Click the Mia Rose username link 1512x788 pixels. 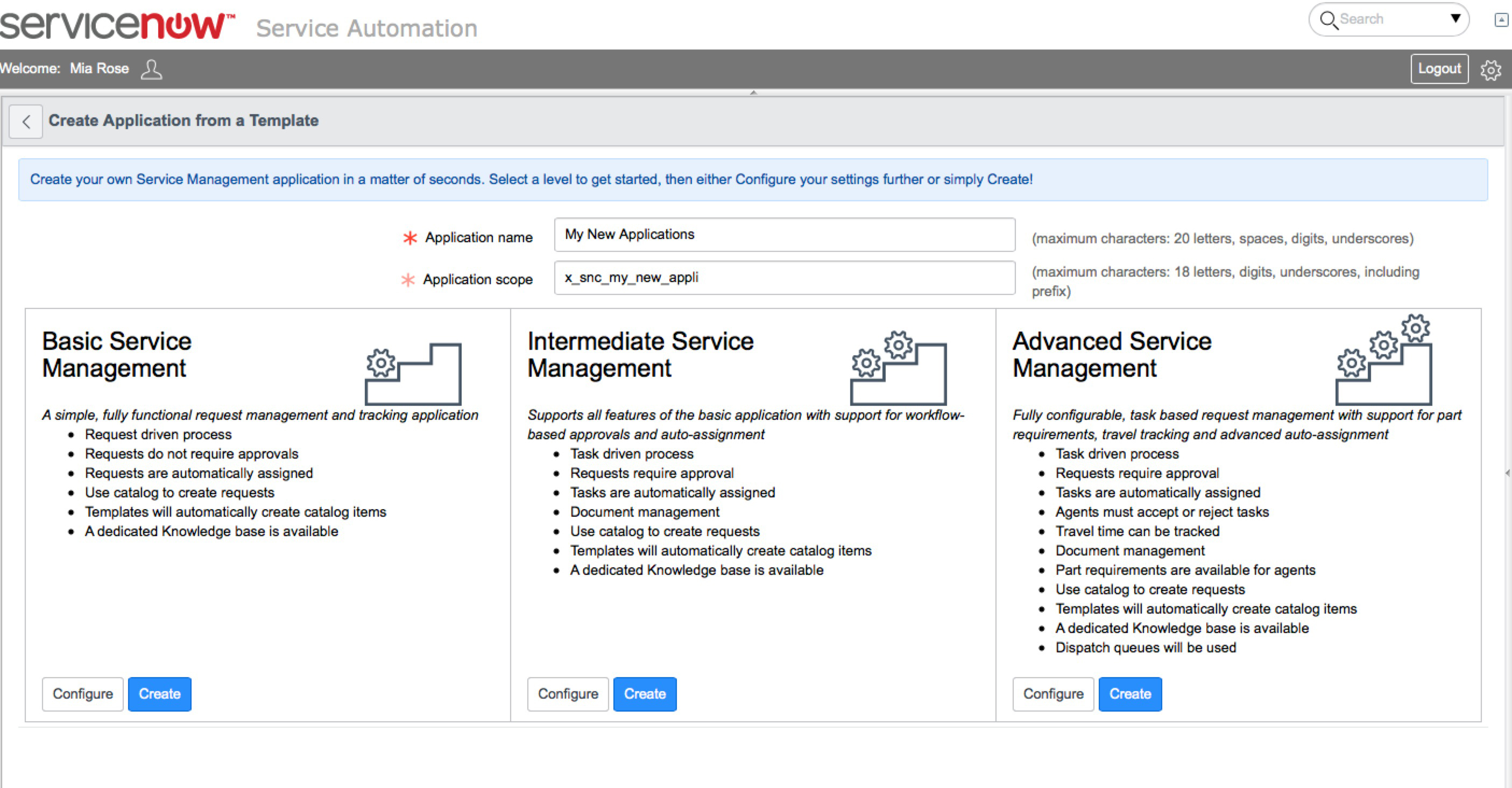tap(99, 69)
